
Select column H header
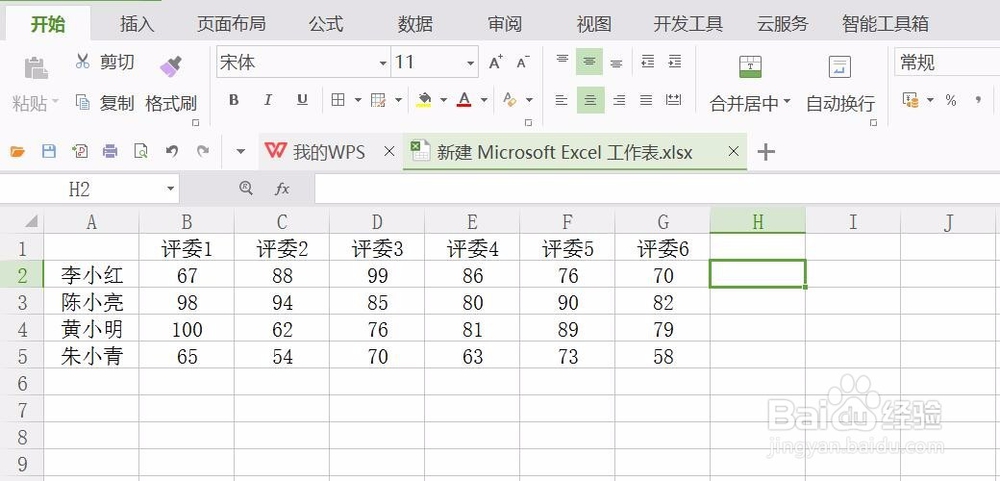click(x=758, y=222)
